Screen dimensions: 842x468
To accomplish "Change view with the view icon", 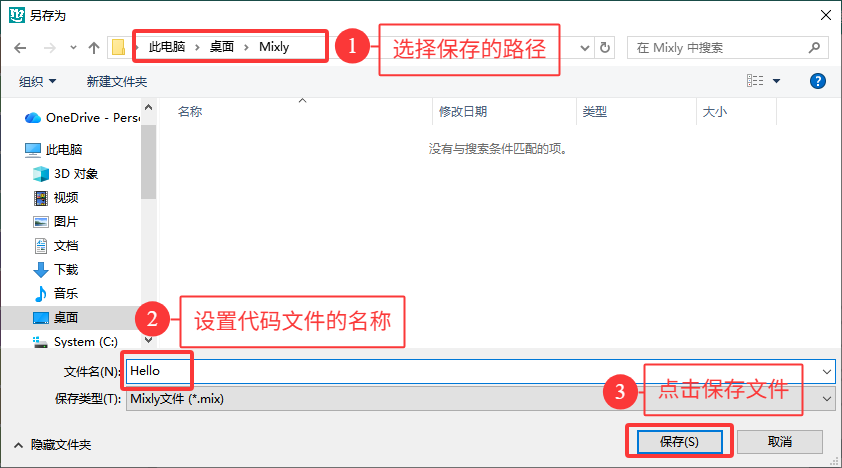I will 755,81.
